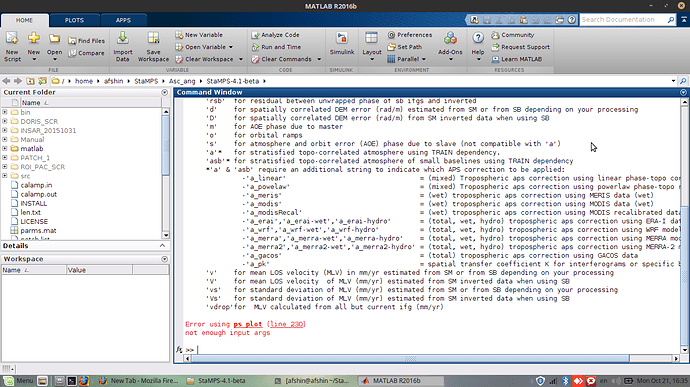Launch the Compare tool
Image resolution: width=690 pixels, height=387 pixels.
tap(87, 53)
